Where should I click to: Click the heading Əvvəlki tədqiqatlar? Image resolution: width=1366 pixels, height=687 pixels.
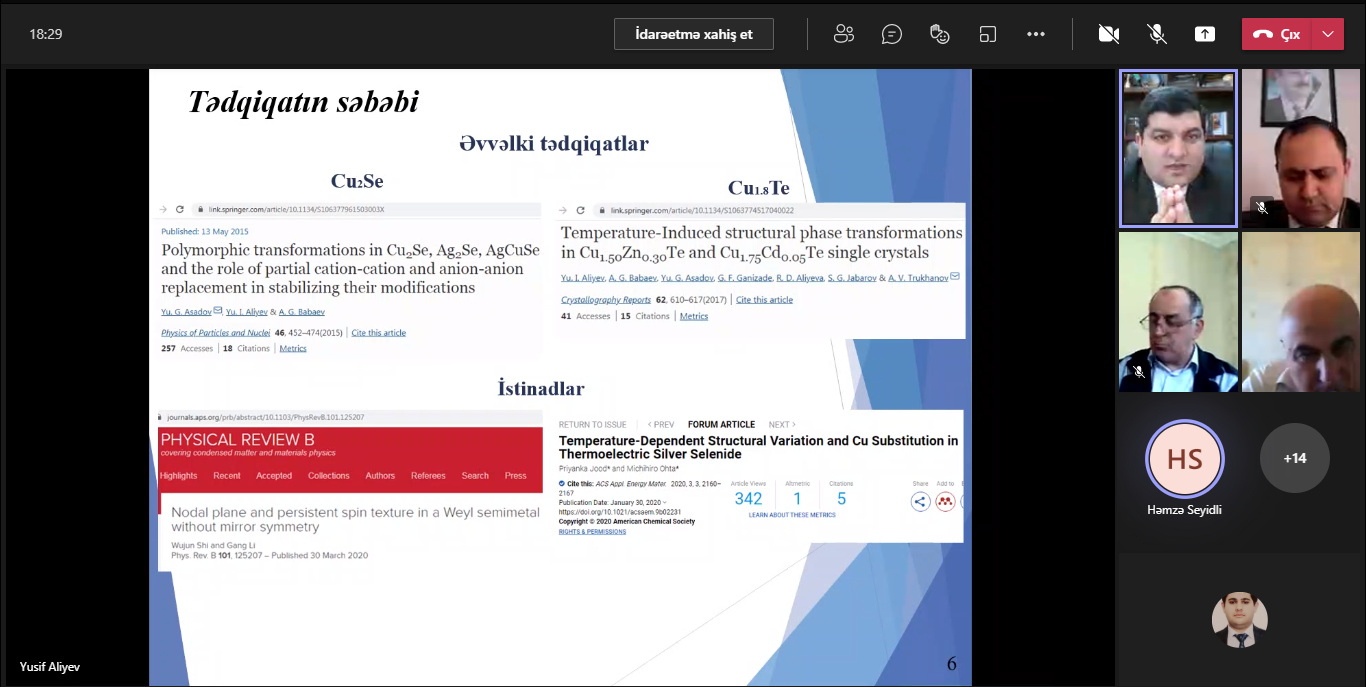tap(554, 144)
